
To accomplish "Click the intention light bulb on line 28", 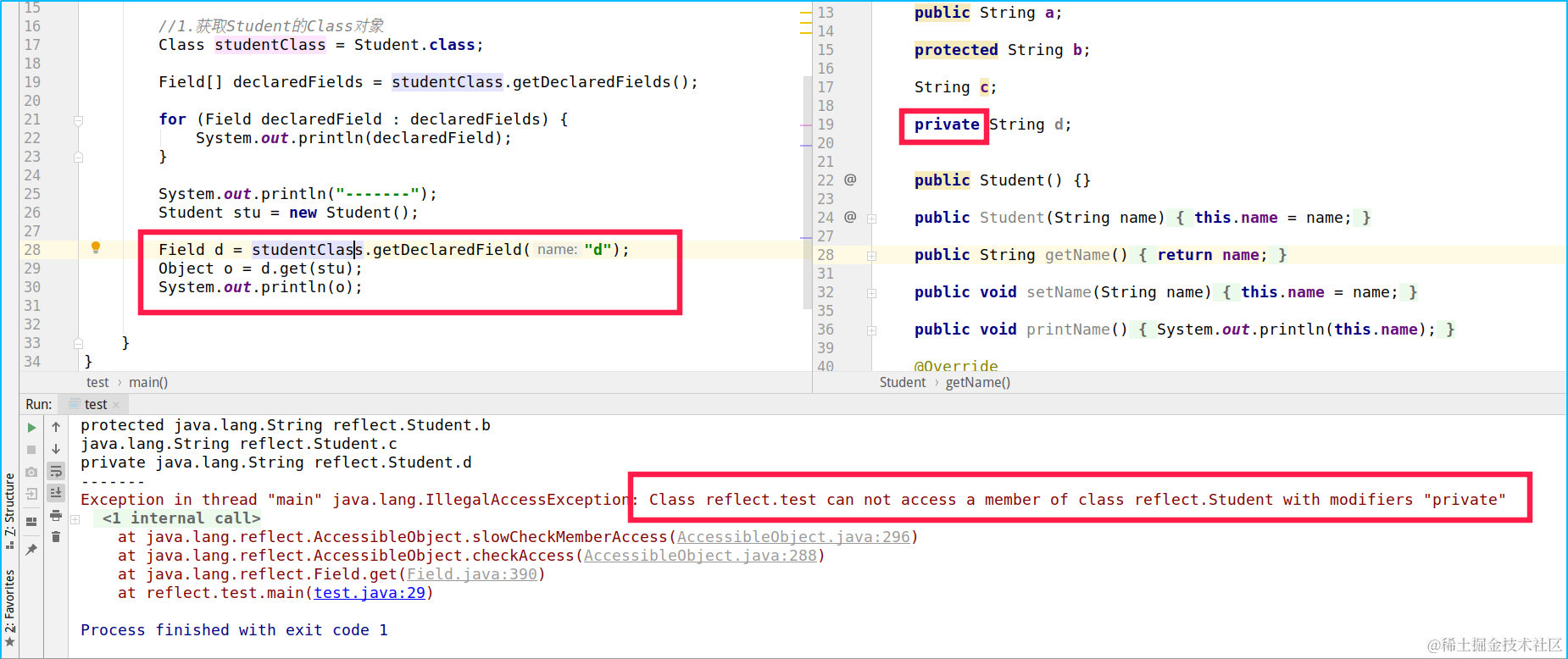I will point(96,247).
